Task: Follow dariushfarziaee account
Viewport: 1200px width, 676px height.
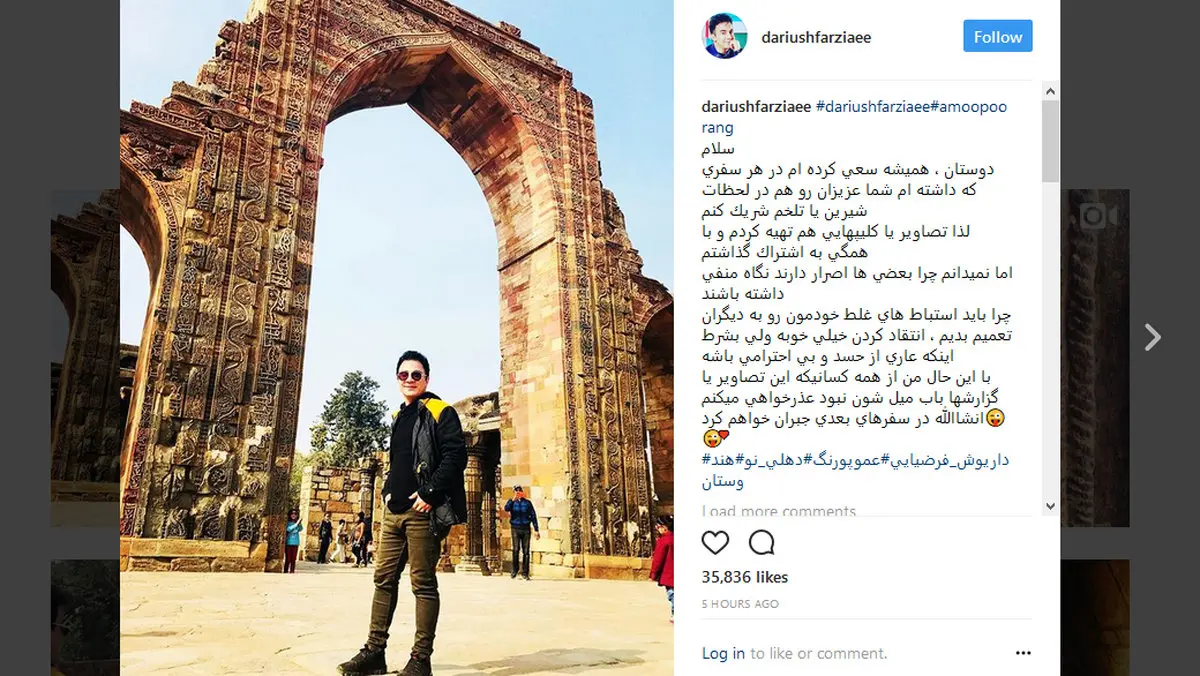Action: click(x=998, y=36)
